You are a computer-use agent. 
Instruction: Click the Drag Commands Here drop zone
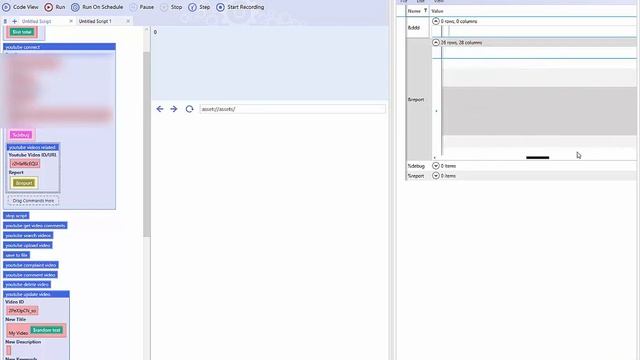(x=33, y=201)
